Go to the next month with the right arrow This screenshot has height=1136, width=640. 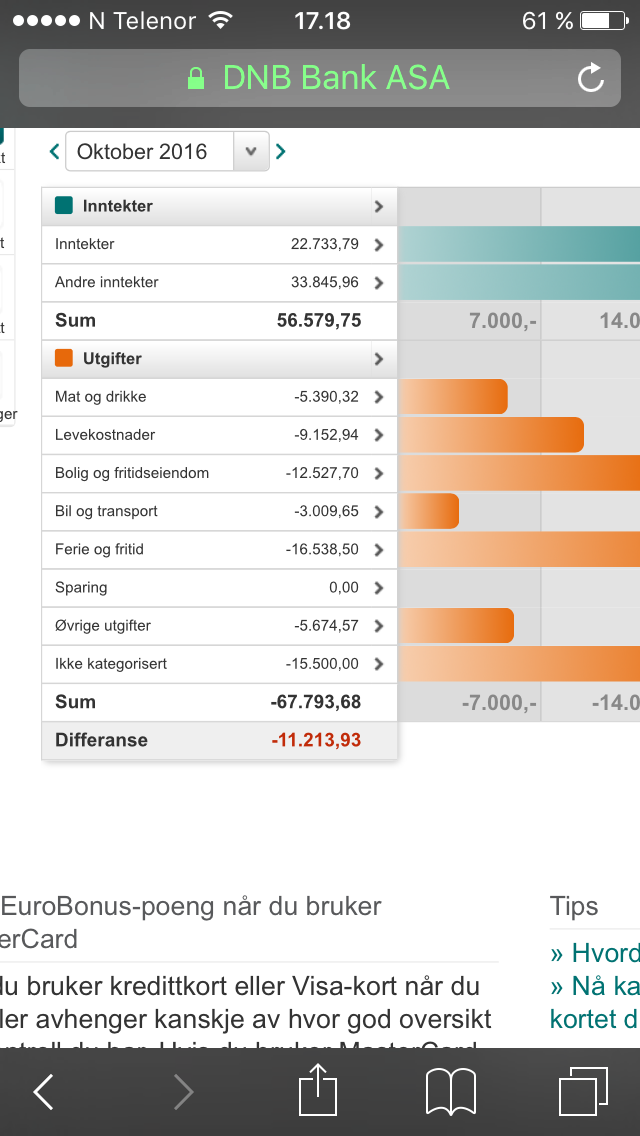coord(280,151)
